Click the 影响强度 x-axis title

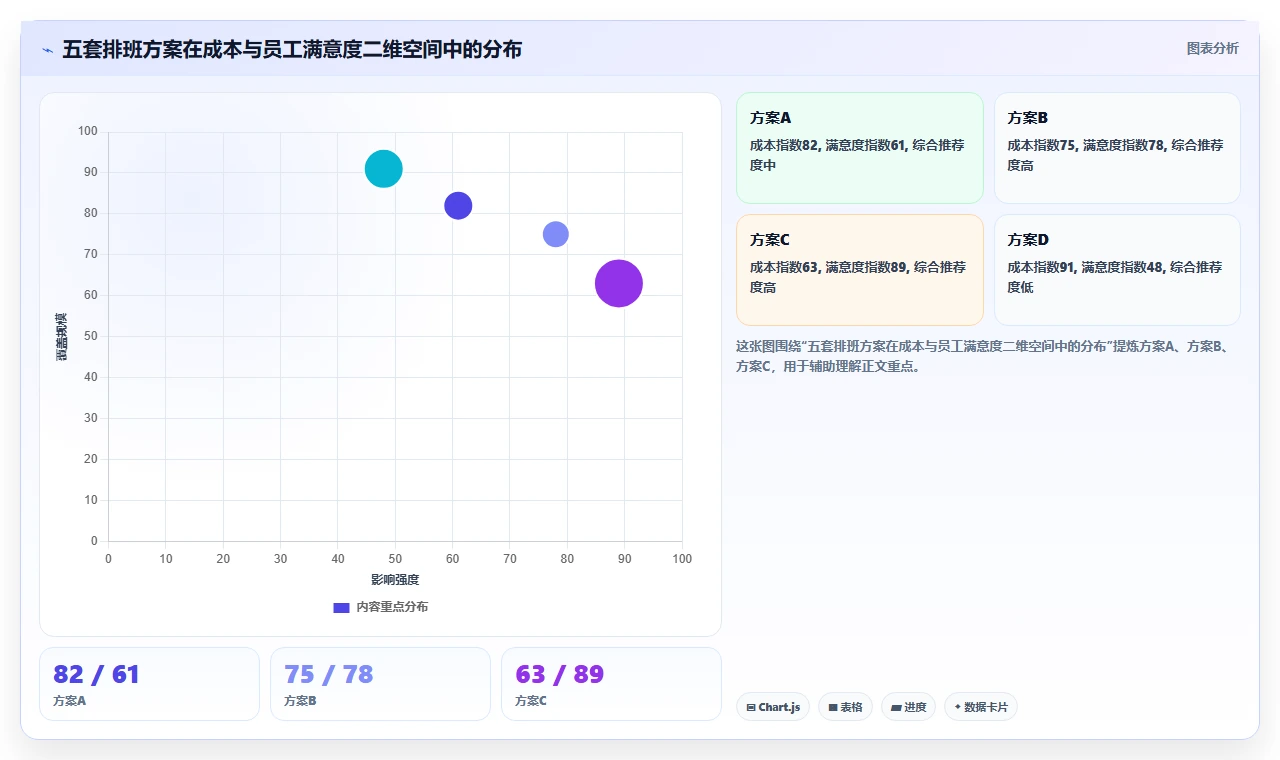pyautogui.click(x=395, y=580)
